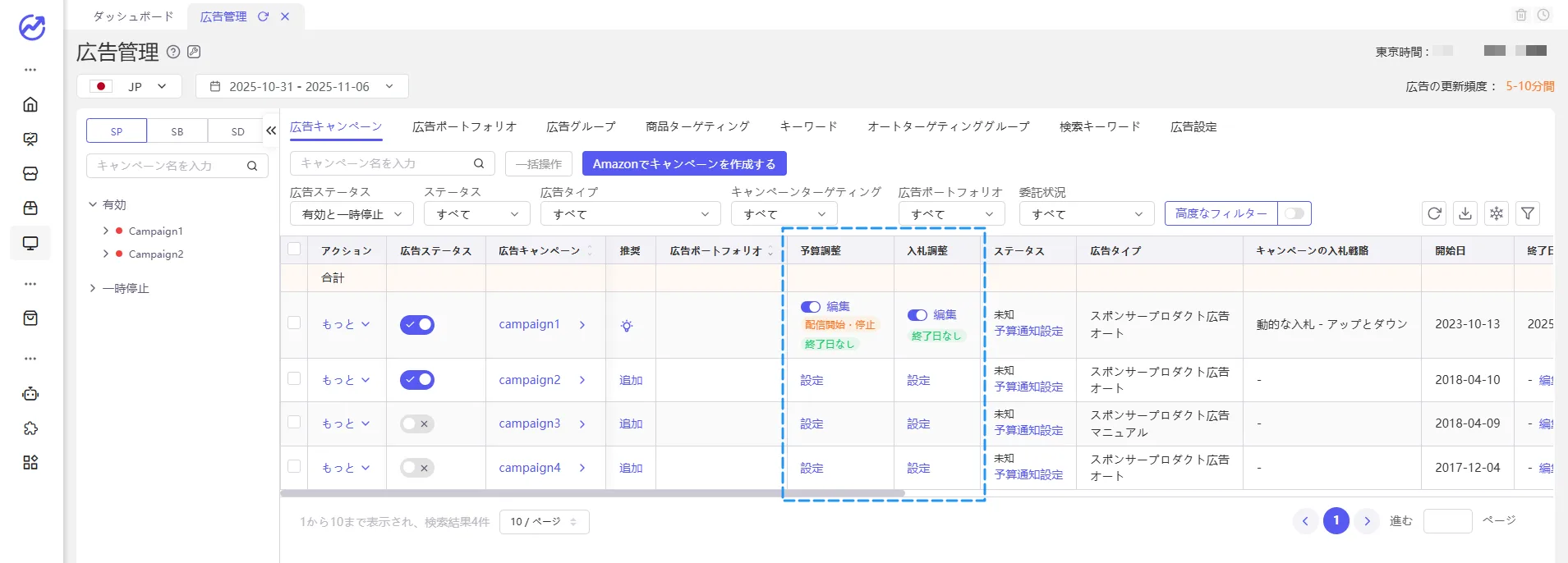The width and height of the screenshot is (1568, 563).
Task: Click the trash icon in the top right
Action: (1521, 15)
